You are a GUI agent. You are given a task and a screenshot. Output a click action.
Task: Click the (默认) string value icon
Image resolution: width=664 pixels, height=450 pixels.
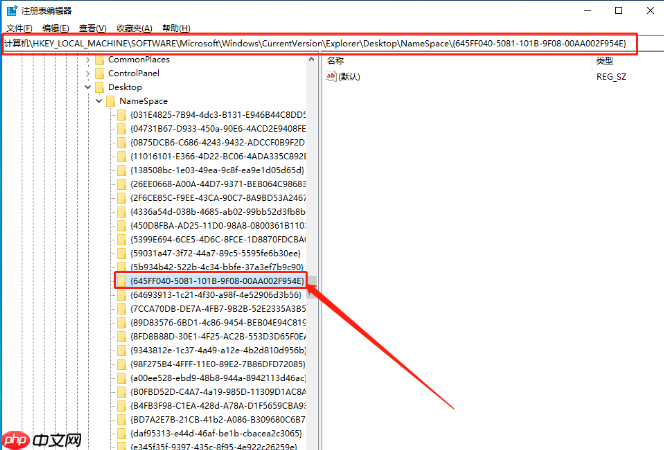pos(331,77)
